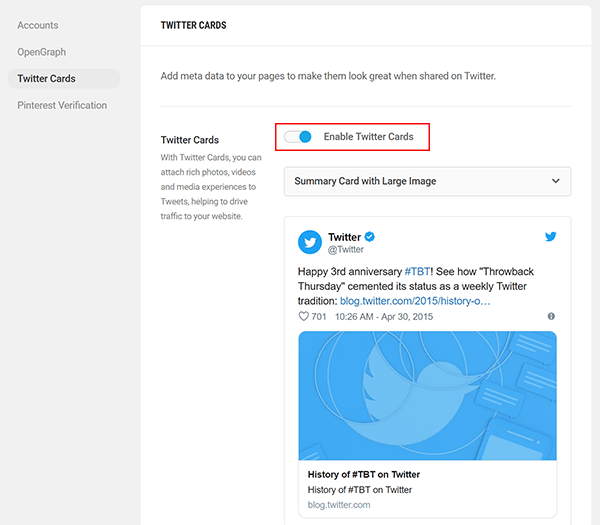Open the Pinterest Verification section

(62, 105)
